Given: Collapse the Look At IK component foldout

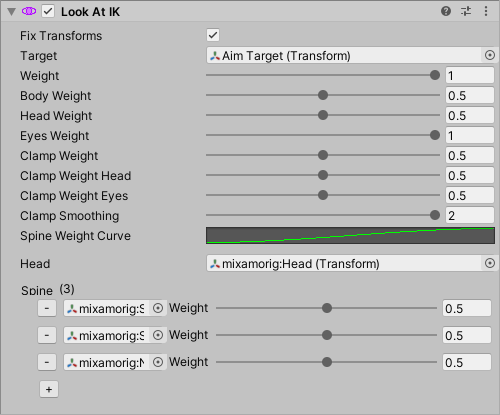Looking at the screenshot, I should pyautogui.click(x=12, y=12).
